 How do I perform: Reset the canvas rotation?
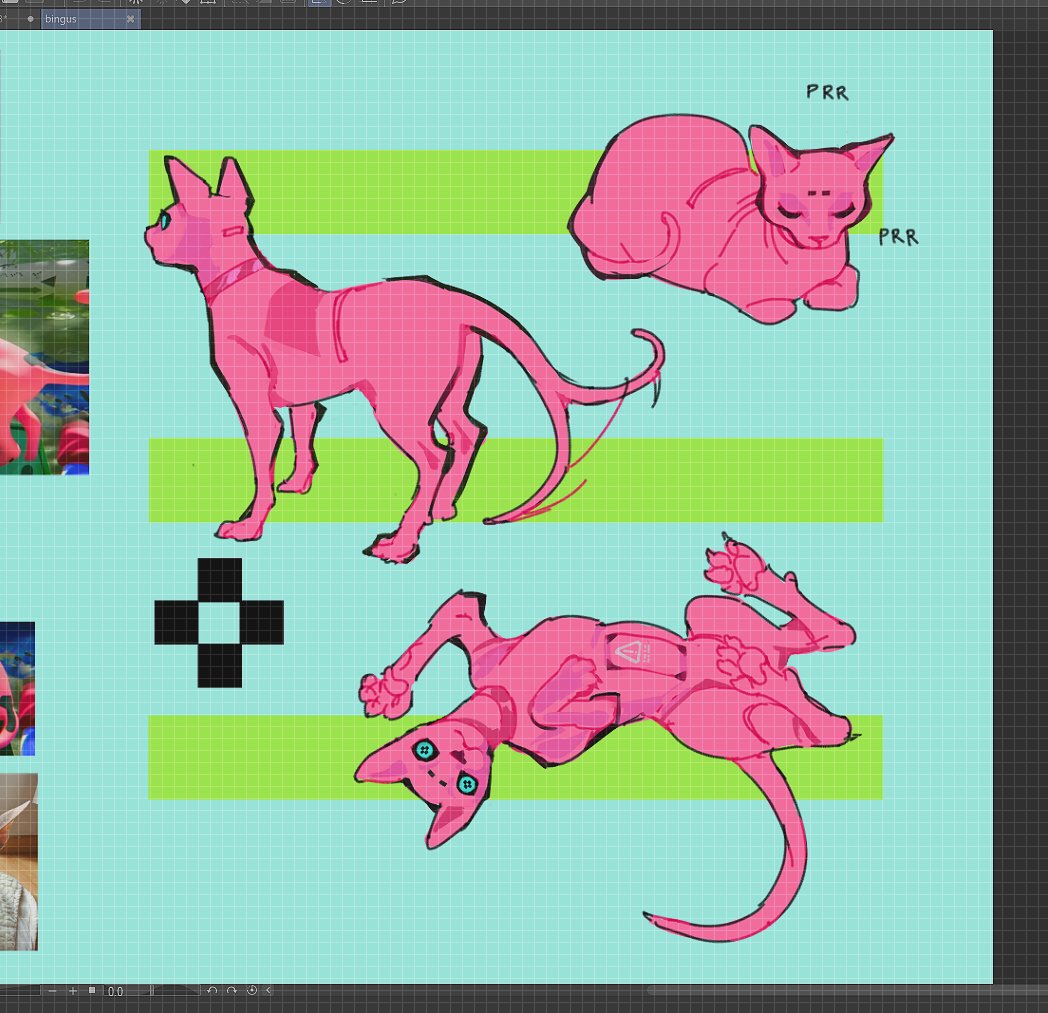pyautogui.click(x=252, y=991)
